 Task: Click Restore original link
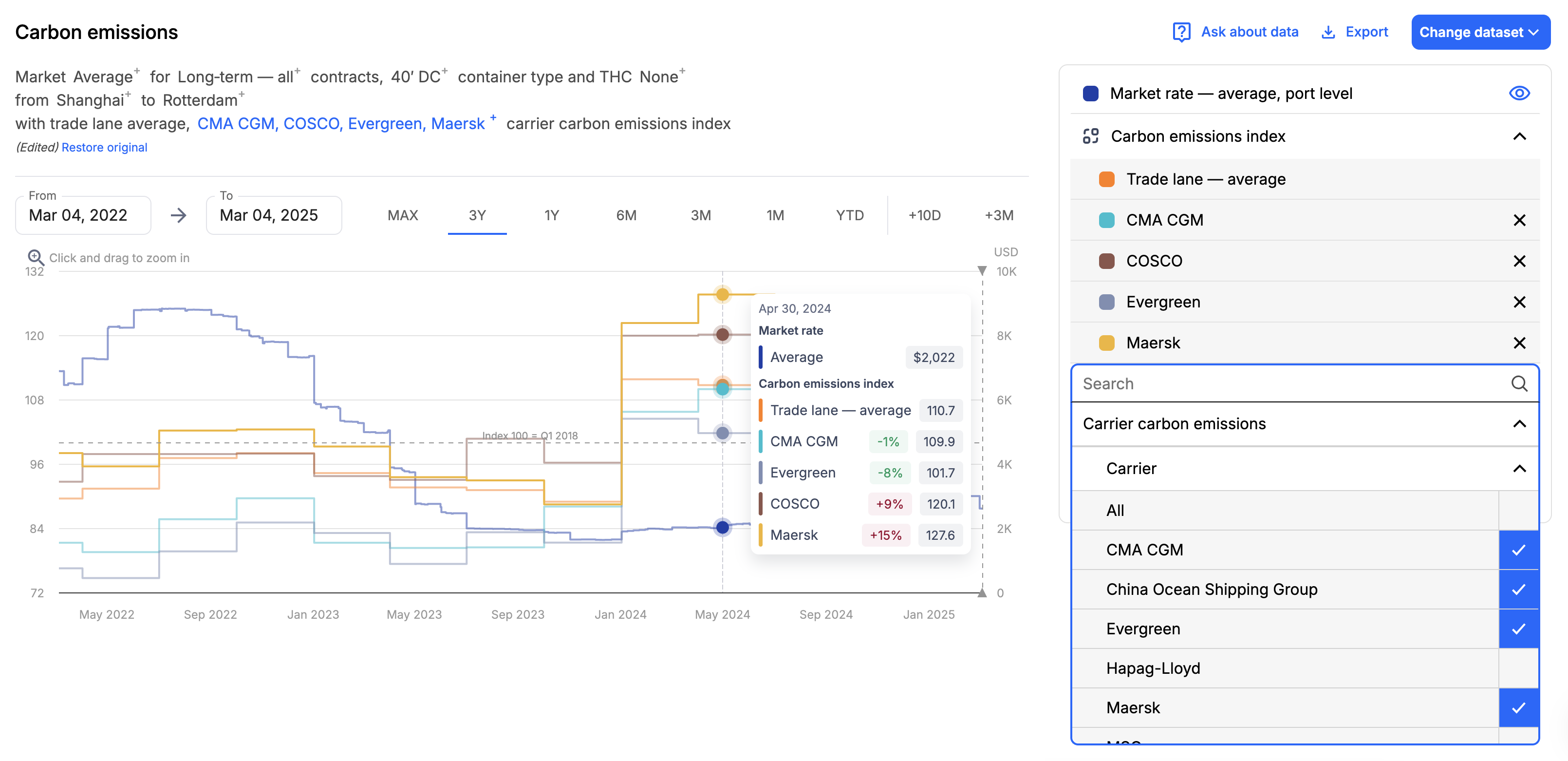tap(104, 147)
